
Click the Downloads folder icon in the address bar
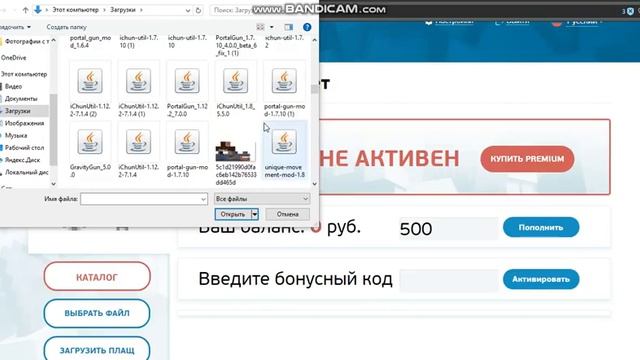[38, 10]
